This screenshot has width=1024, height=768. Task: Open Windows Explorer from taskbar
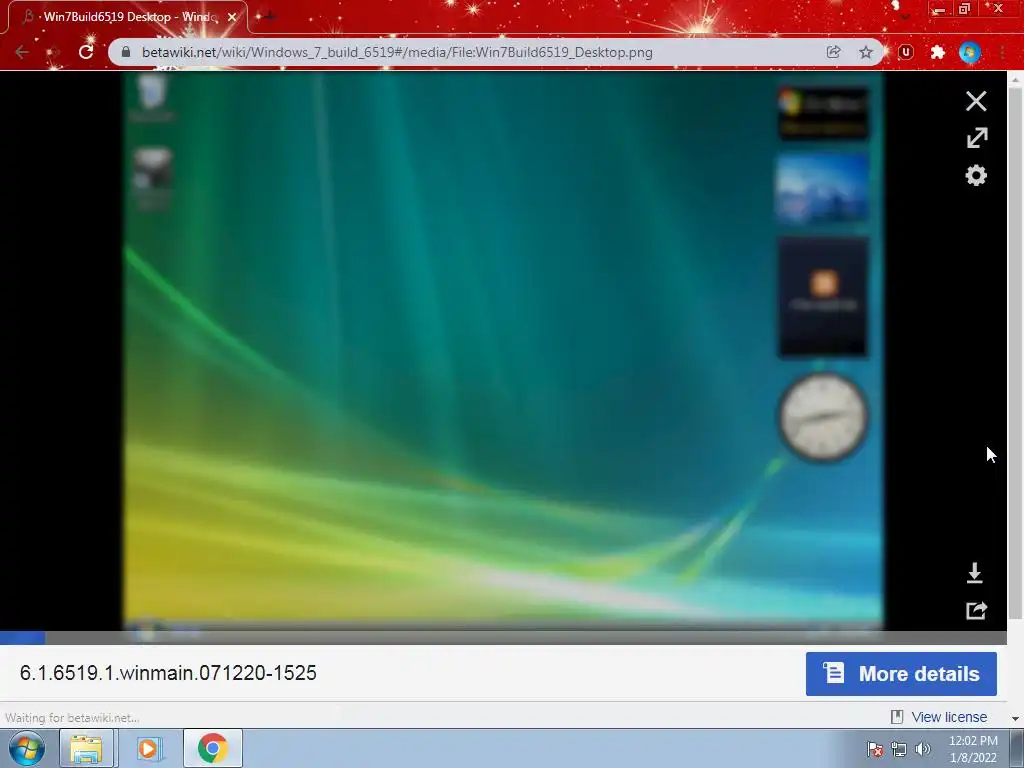(x=86, y=748)
